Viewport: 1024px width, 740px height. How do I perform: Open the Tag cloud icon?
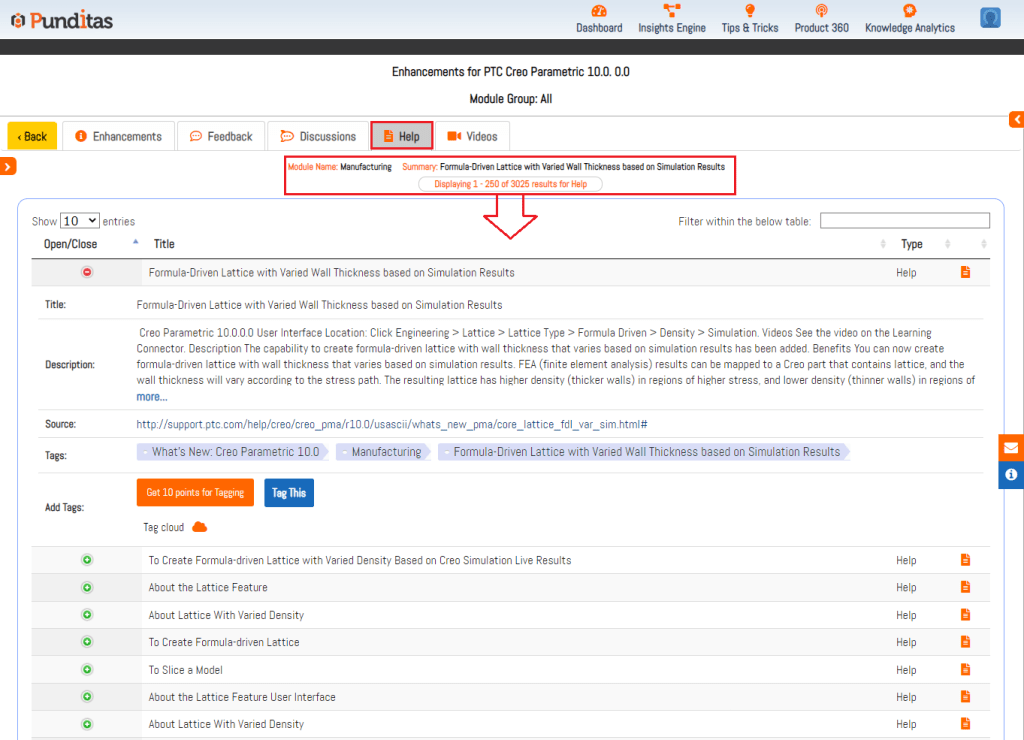click(199, 527)
